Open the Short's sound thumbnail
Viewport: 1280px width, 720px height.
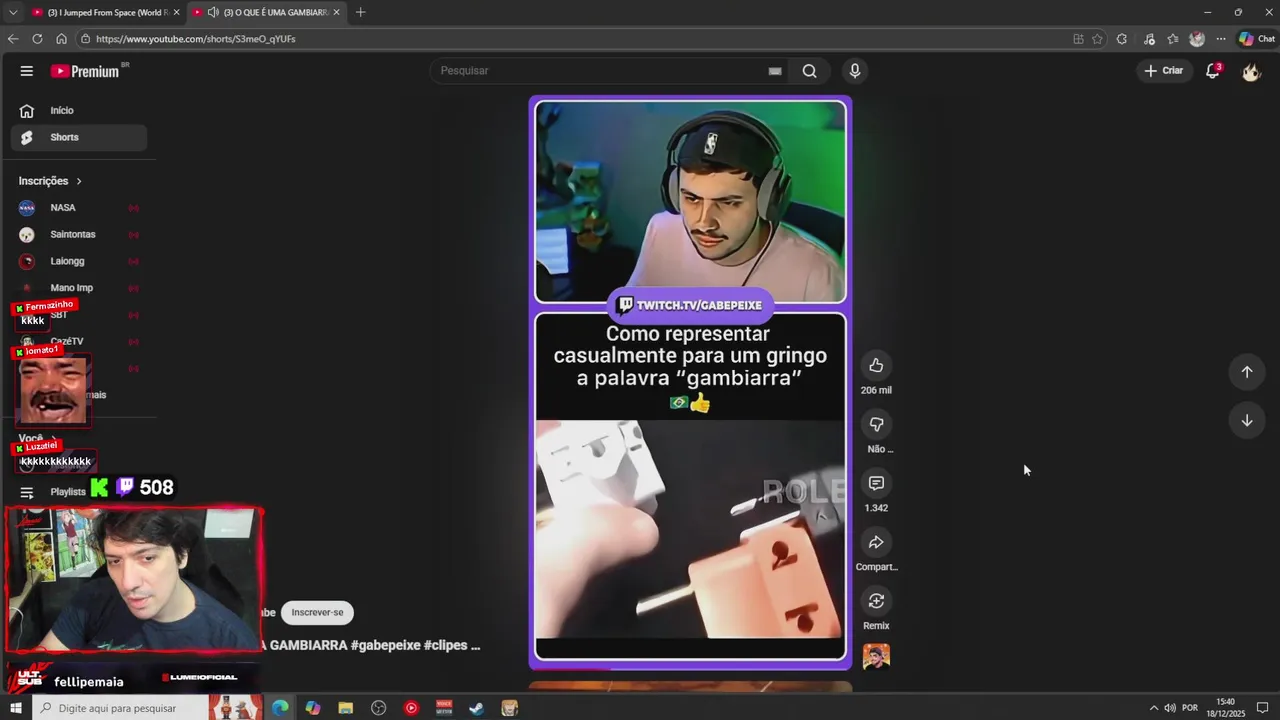[876, 657]
